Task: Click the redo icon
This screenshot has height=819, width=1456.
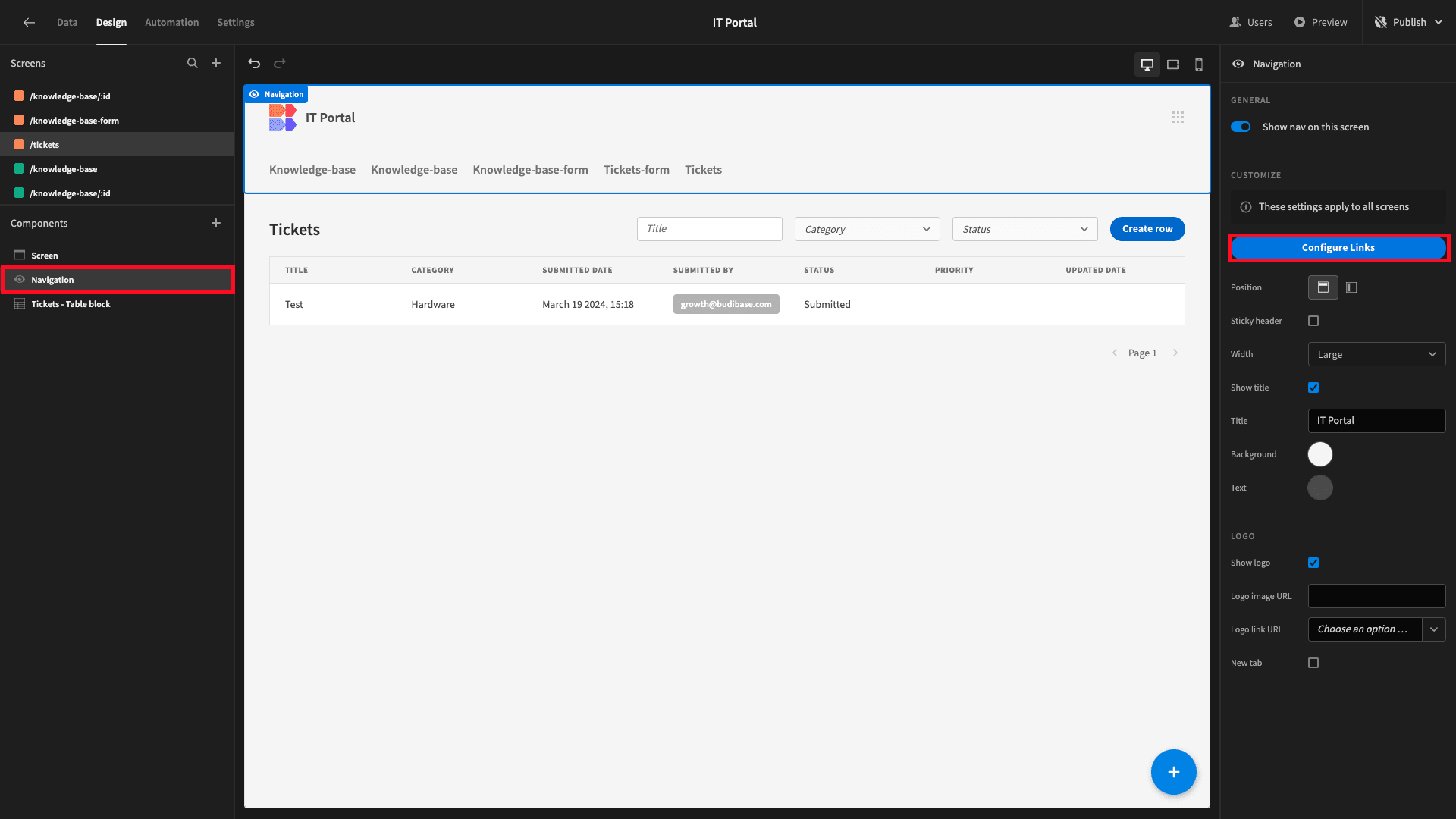Action: coord(280,64)
